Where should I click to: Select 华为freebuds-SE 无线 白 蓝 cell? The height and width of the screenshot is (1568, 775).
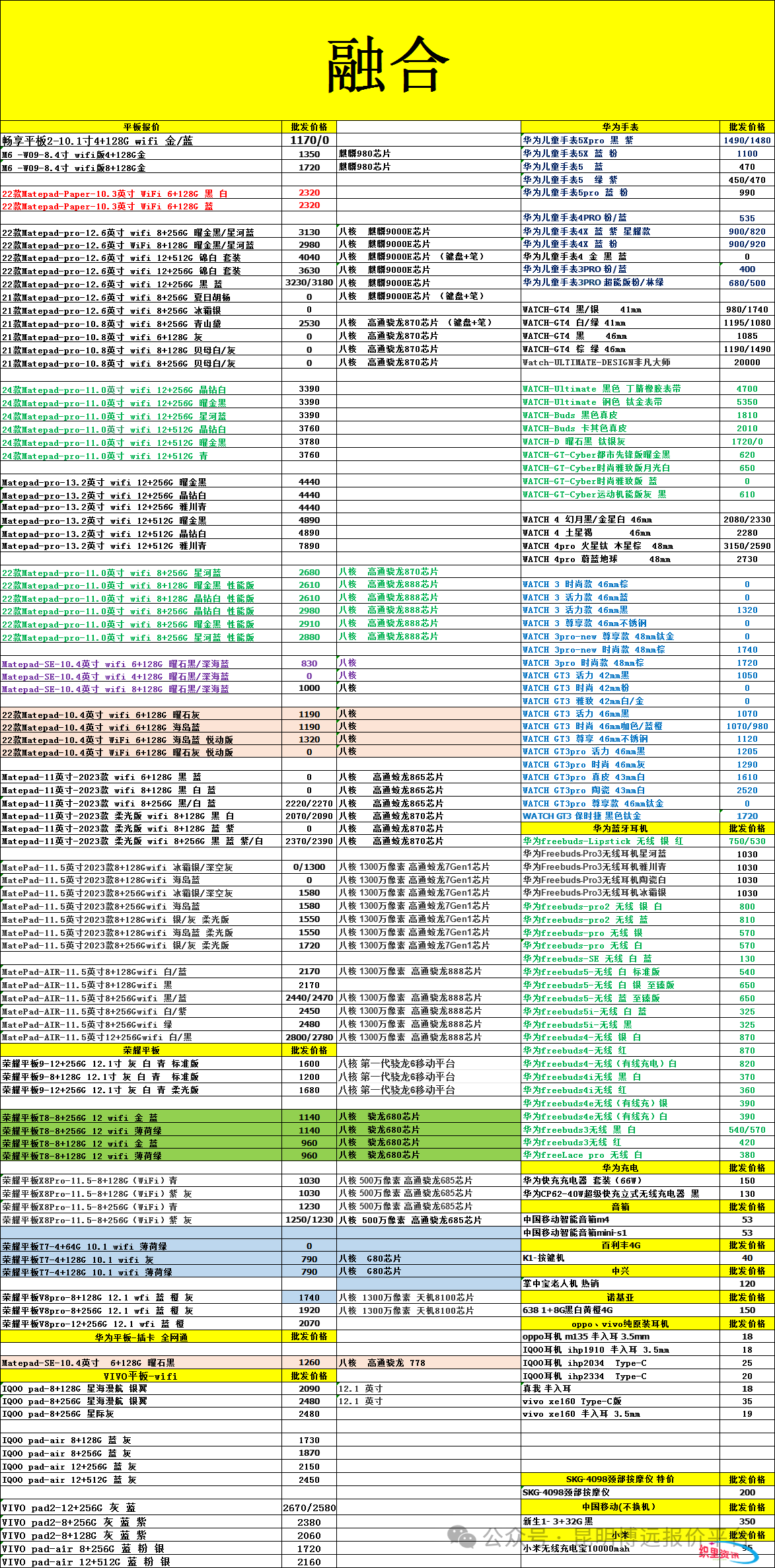tap(620, 958)
